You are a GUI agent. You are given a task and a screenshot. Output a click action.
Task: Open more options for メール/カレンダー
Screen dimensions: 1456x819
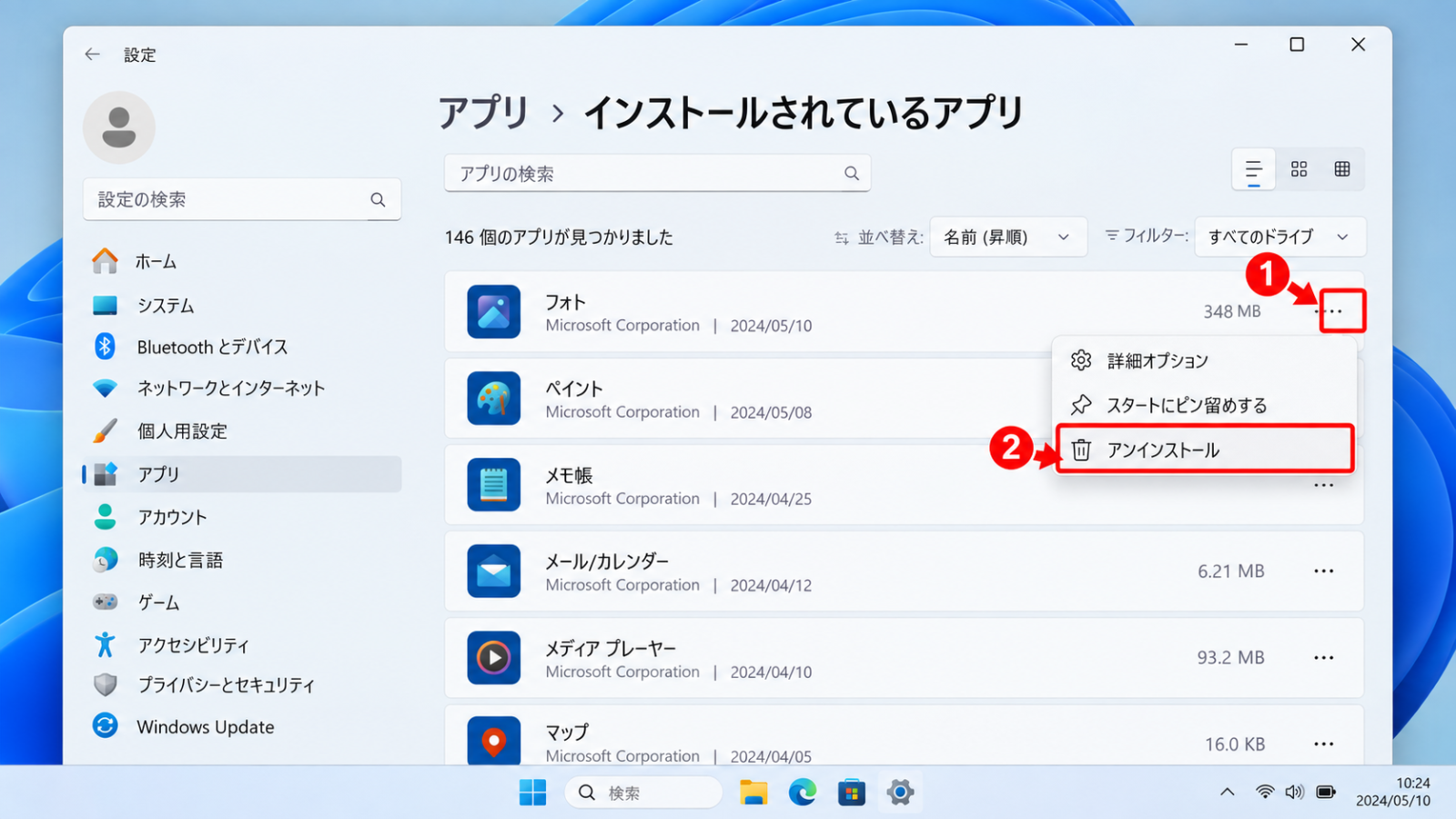[1324, 571]
